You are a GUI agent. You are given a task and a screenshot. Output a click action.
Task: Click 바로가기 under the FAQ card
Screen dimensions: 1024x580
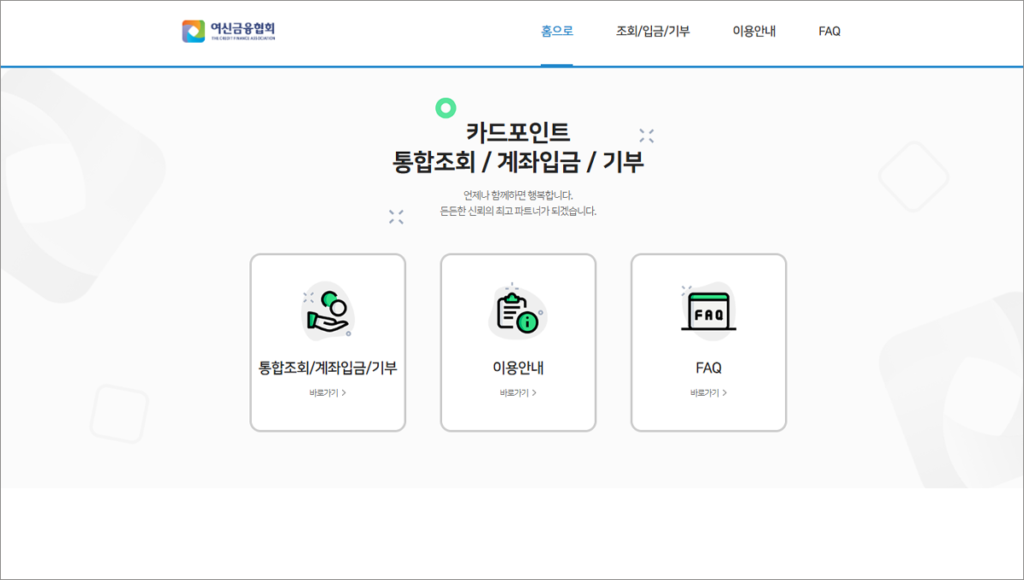click(709, 393)
